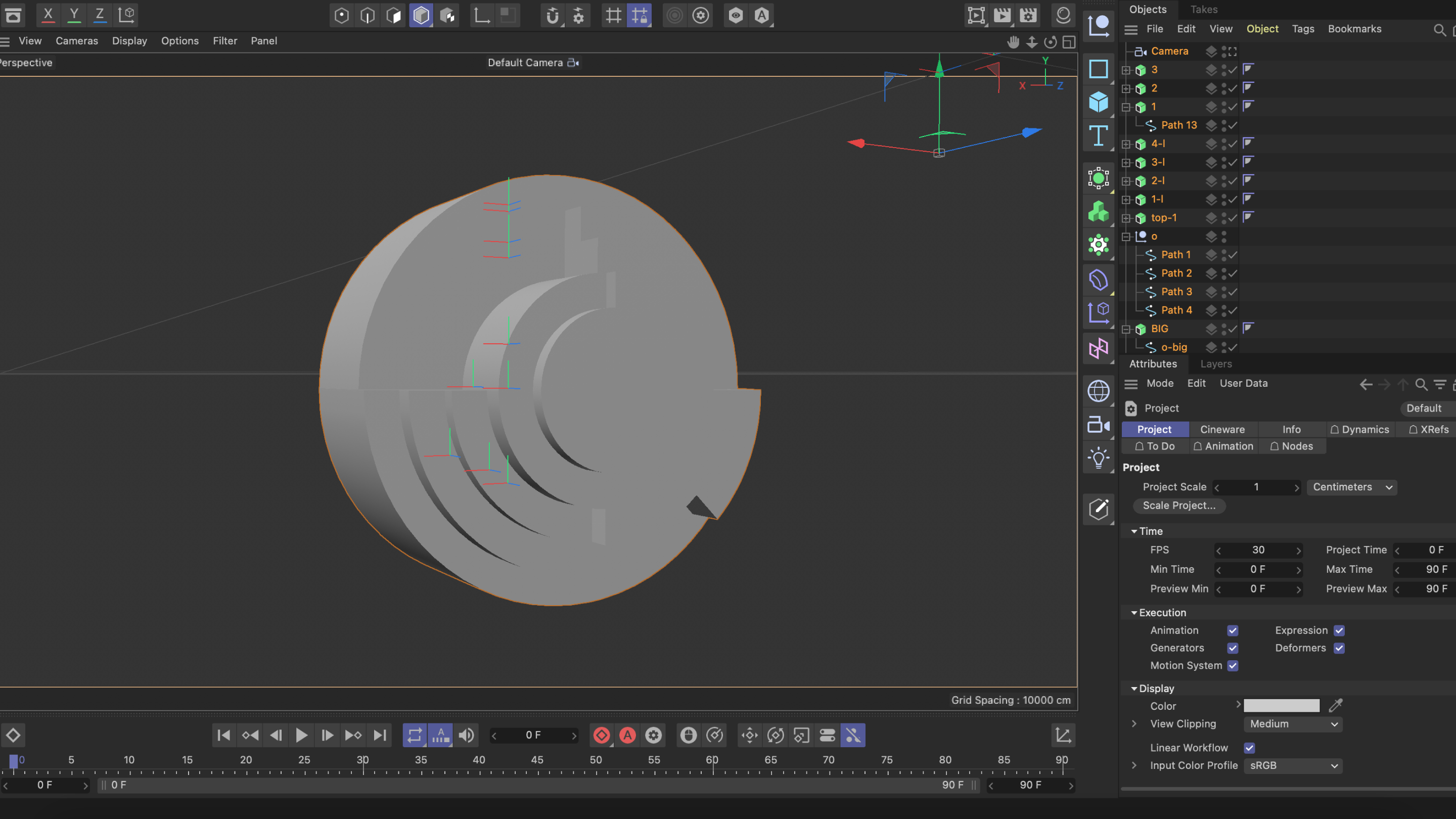This screenshot has height=819, width=1456.
Task: Click the Record Active Objects button
Action: point(602,736)
